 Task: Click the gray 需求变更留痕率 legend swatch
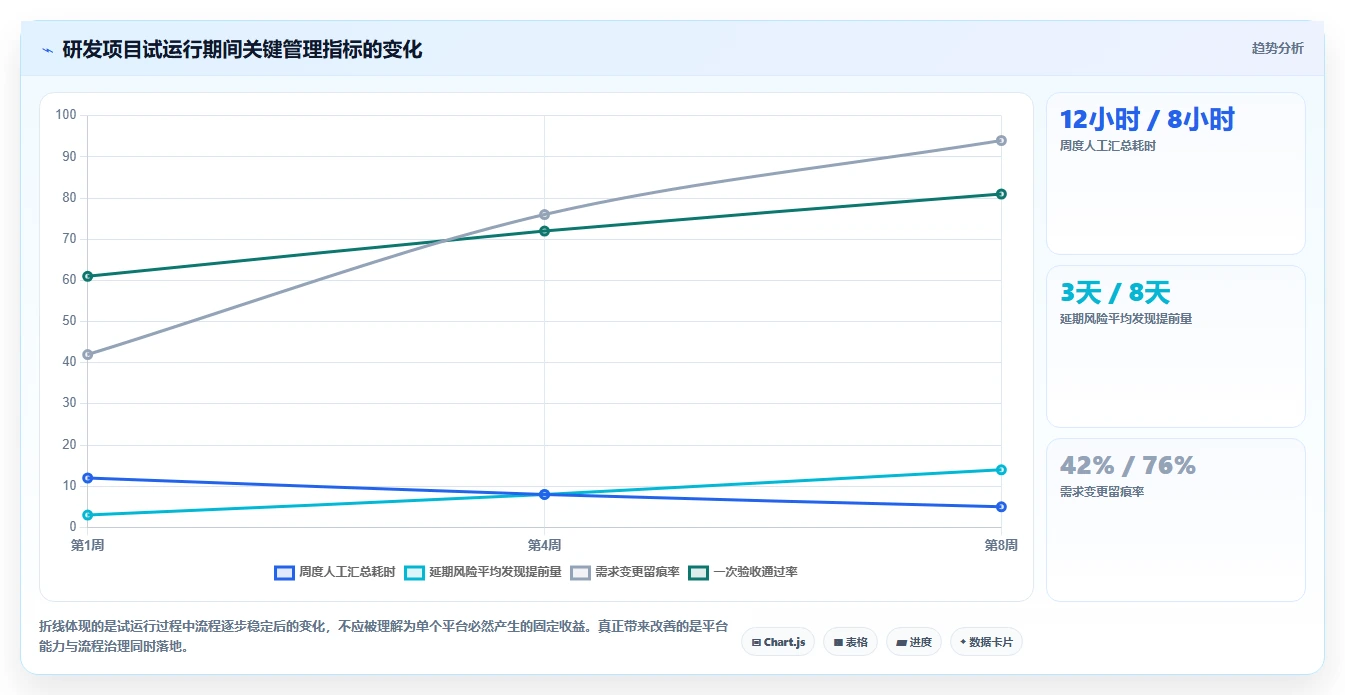click(x=580, y=572)
